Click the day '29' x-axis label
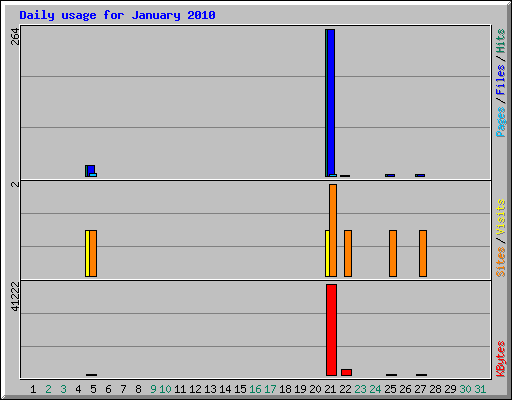Screen dimensions: 512x400 pyautogui.click(x=450, y=389)
